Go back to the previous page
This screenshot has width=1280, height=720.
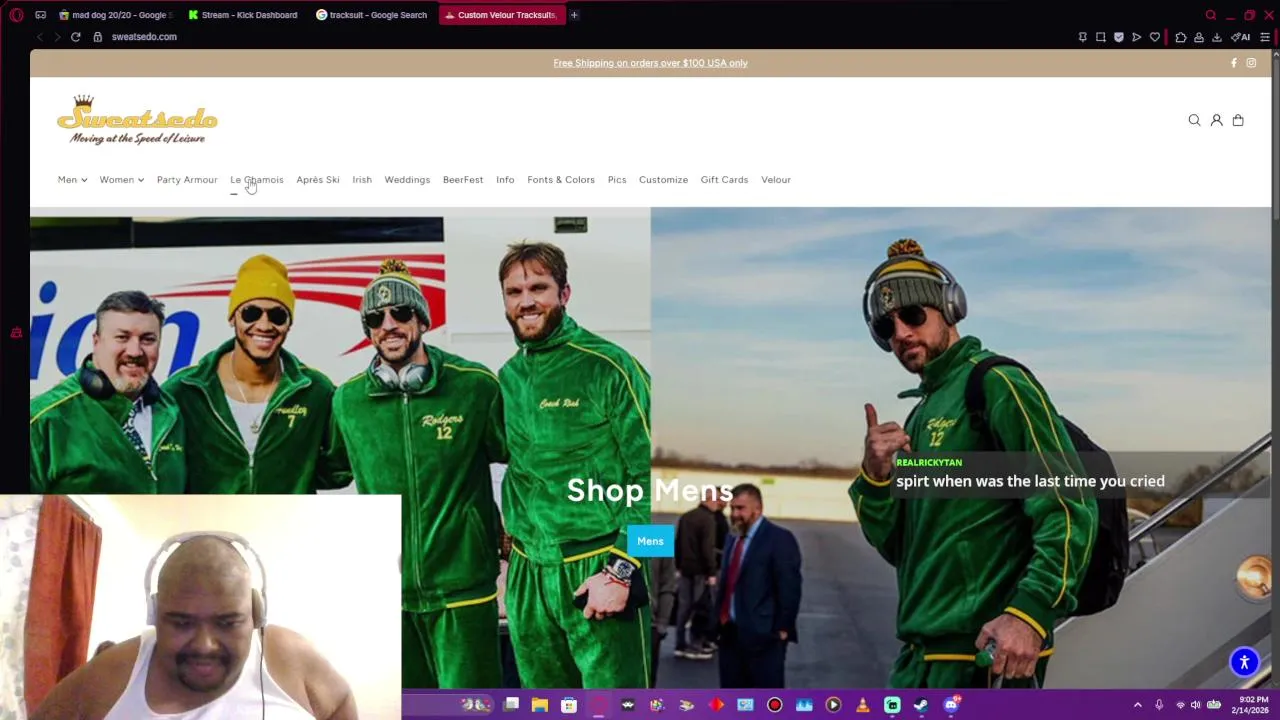[x=39, y=37]
